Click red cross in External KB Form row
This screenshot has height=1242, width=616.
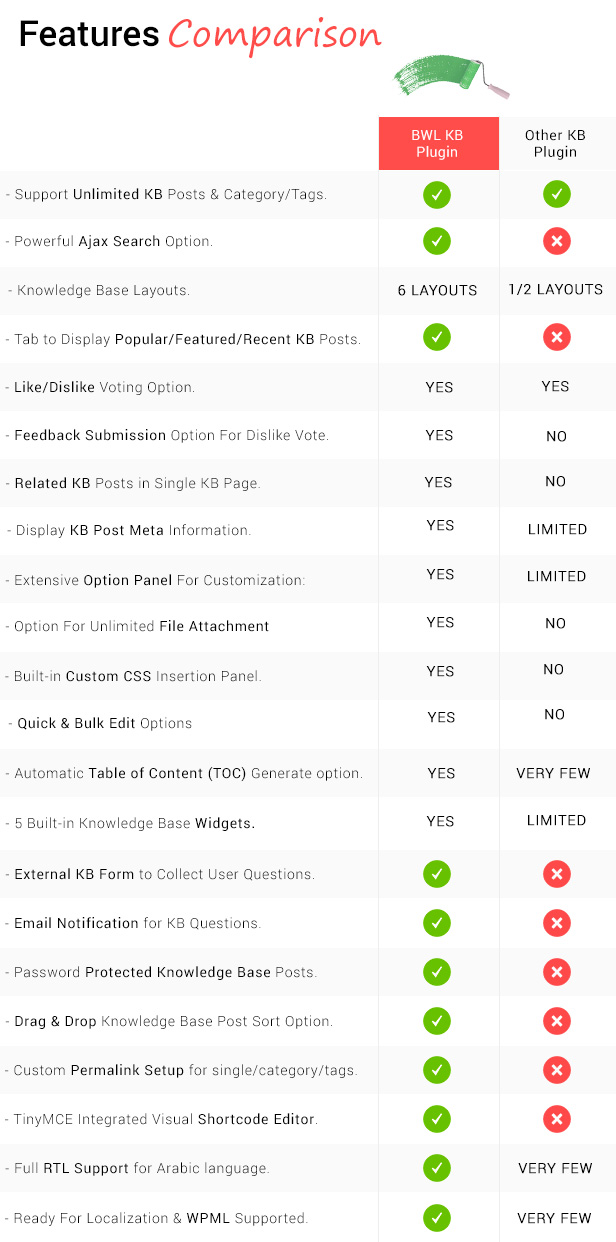click(557, 874)
